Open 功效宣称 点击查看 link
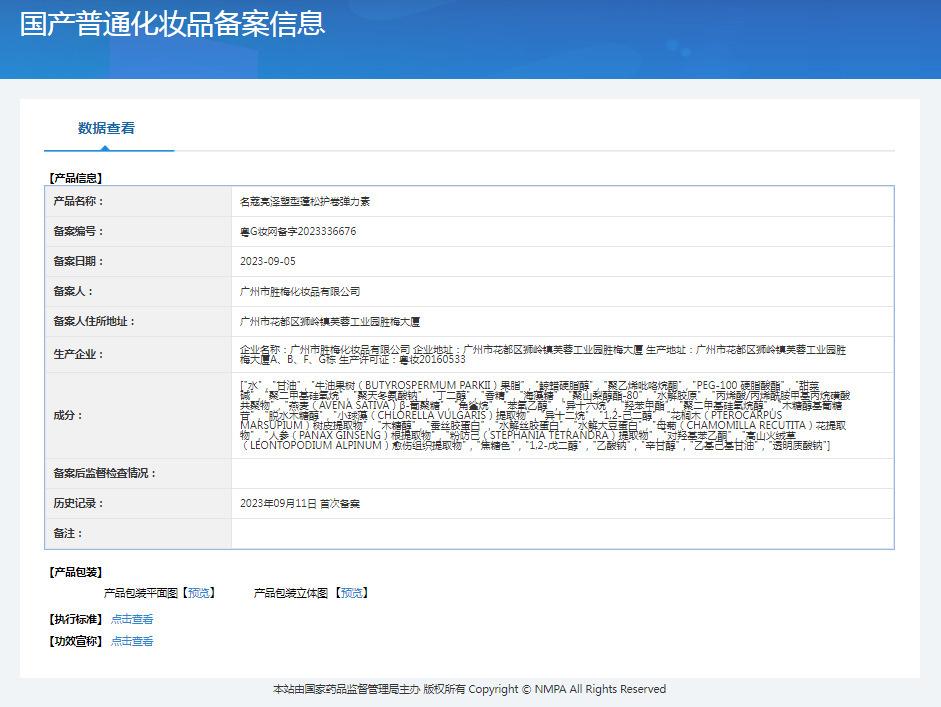This screenshot has width=941, height=707. 132,641
